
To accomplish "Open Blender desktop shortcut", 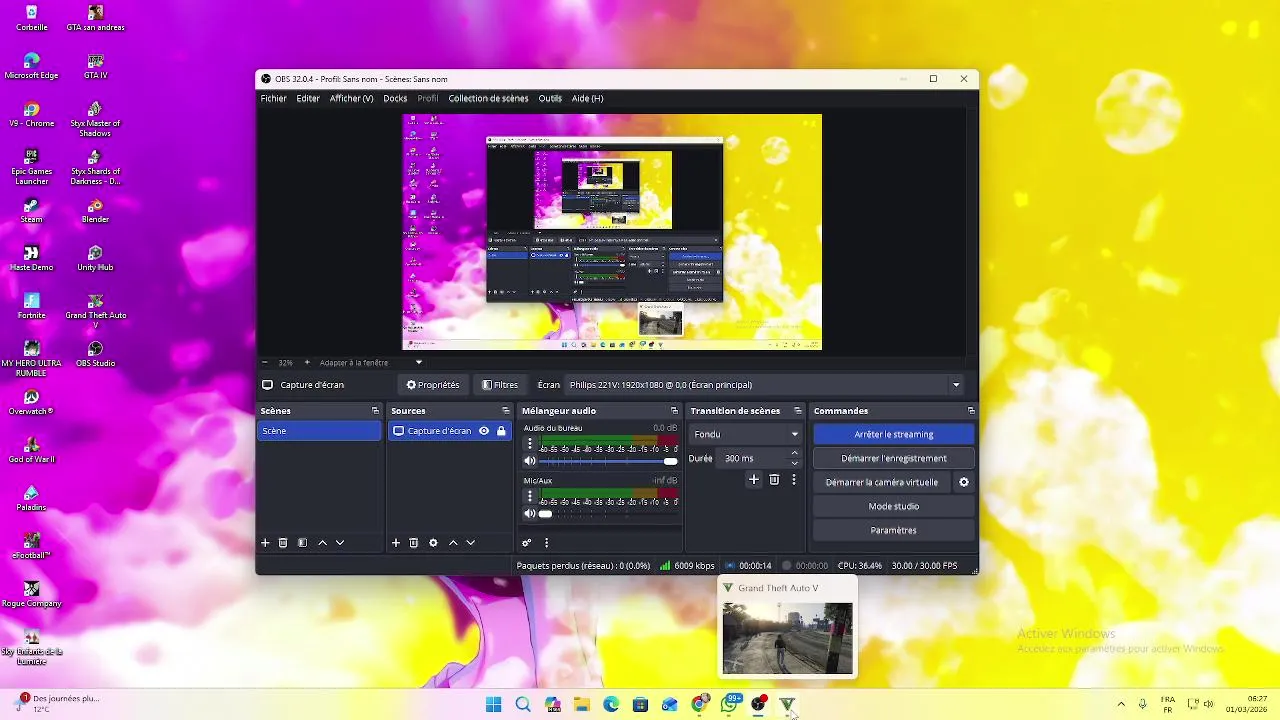I will click(95, 210).
